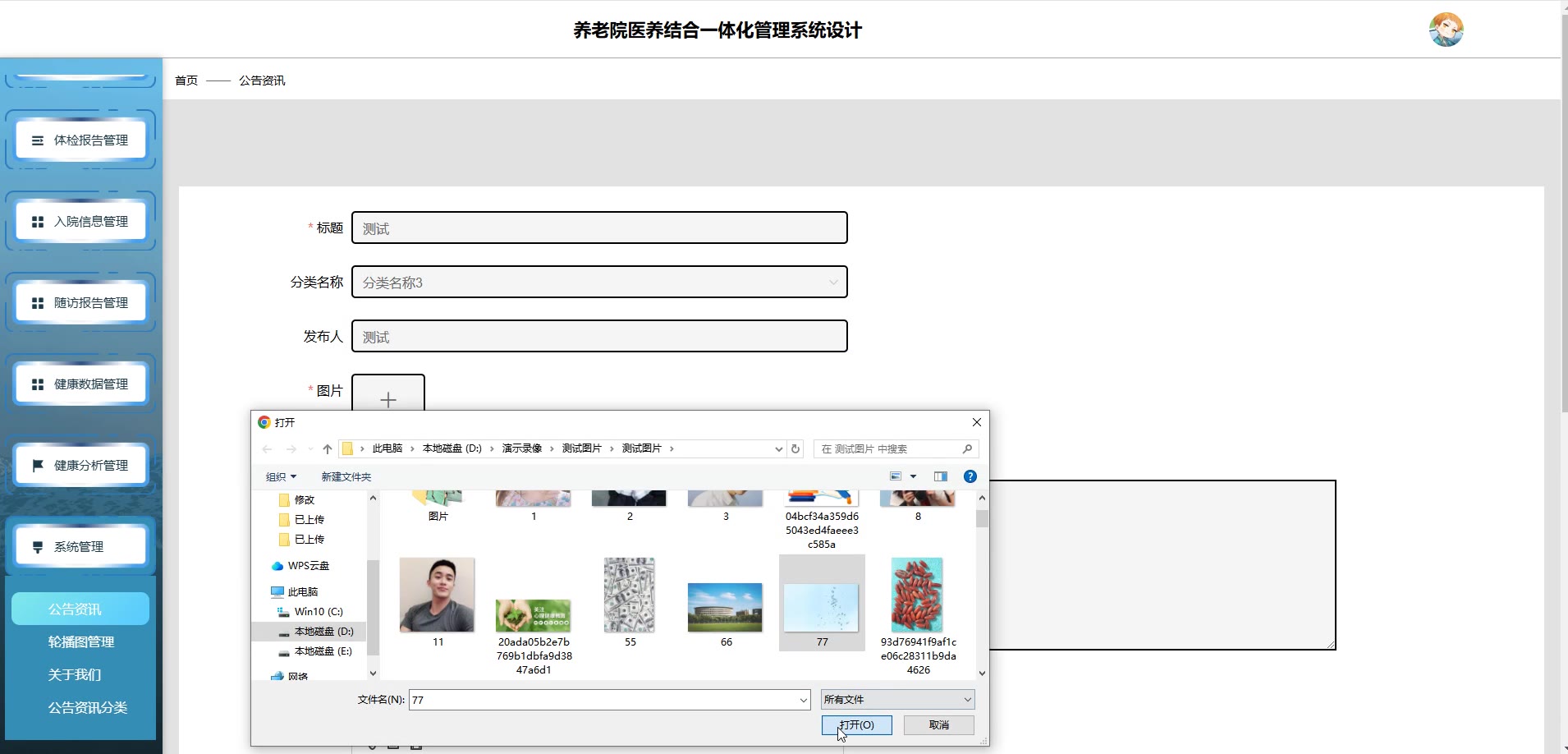Open the 所有文件 file type dropdown

898,700
